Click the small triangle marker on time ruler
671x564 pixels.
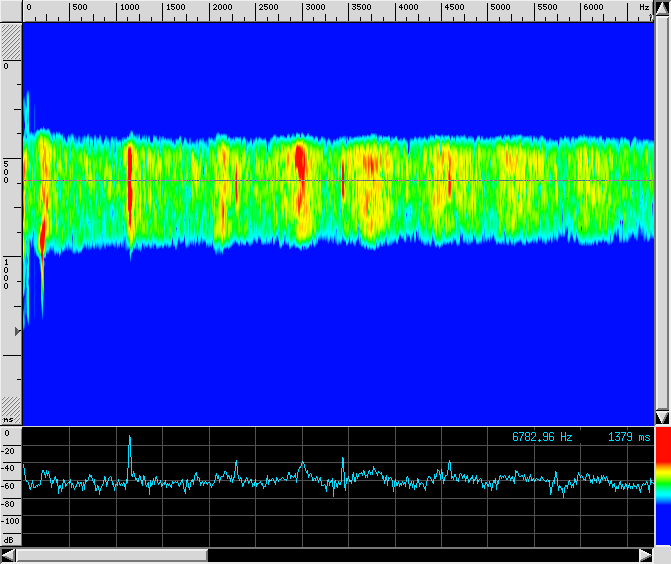click(x=16, y=330)
